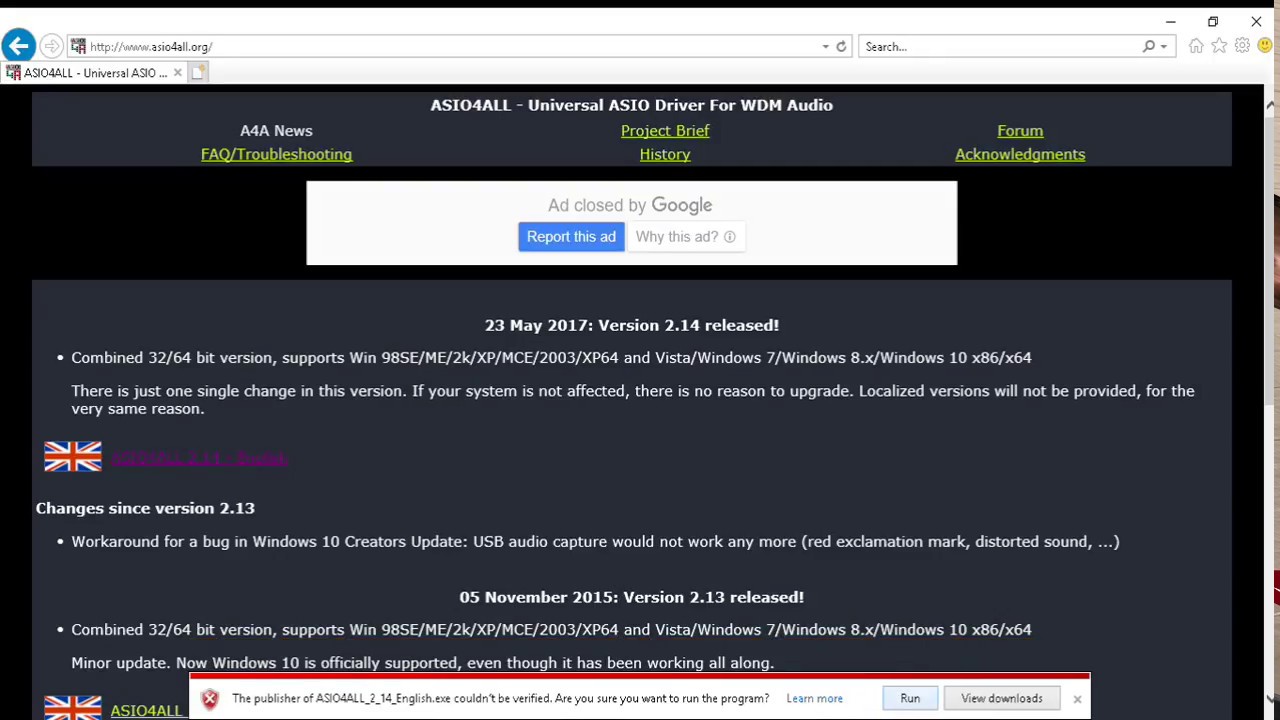Open a new tab button
Screen dimensions: 1280x720
coord(198,72)
